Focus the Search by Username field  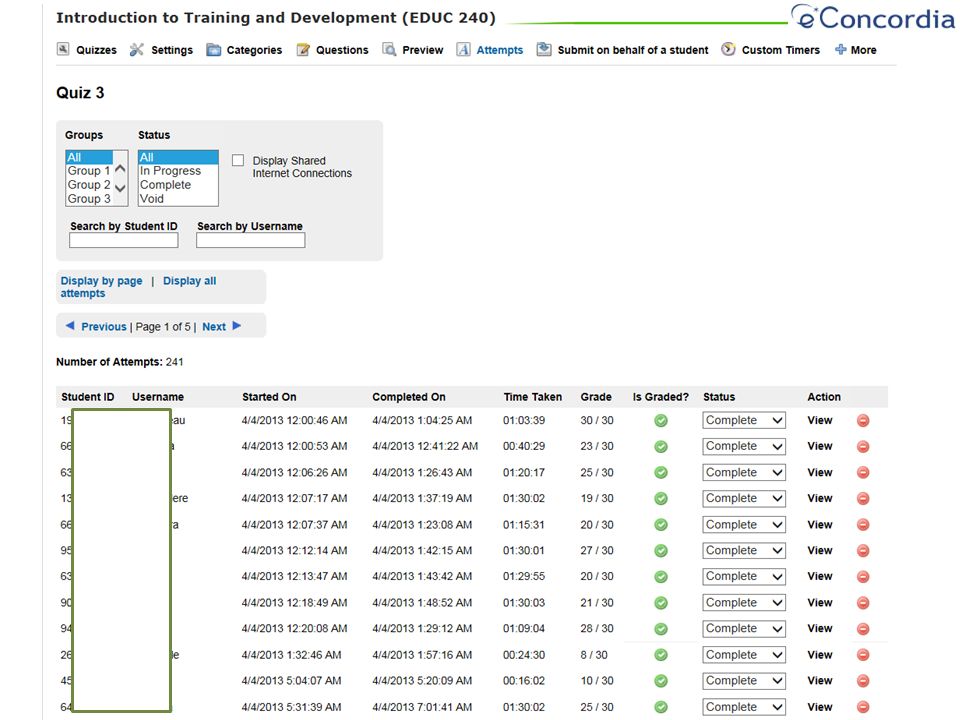pyautogui.click(x=250, y=241)
